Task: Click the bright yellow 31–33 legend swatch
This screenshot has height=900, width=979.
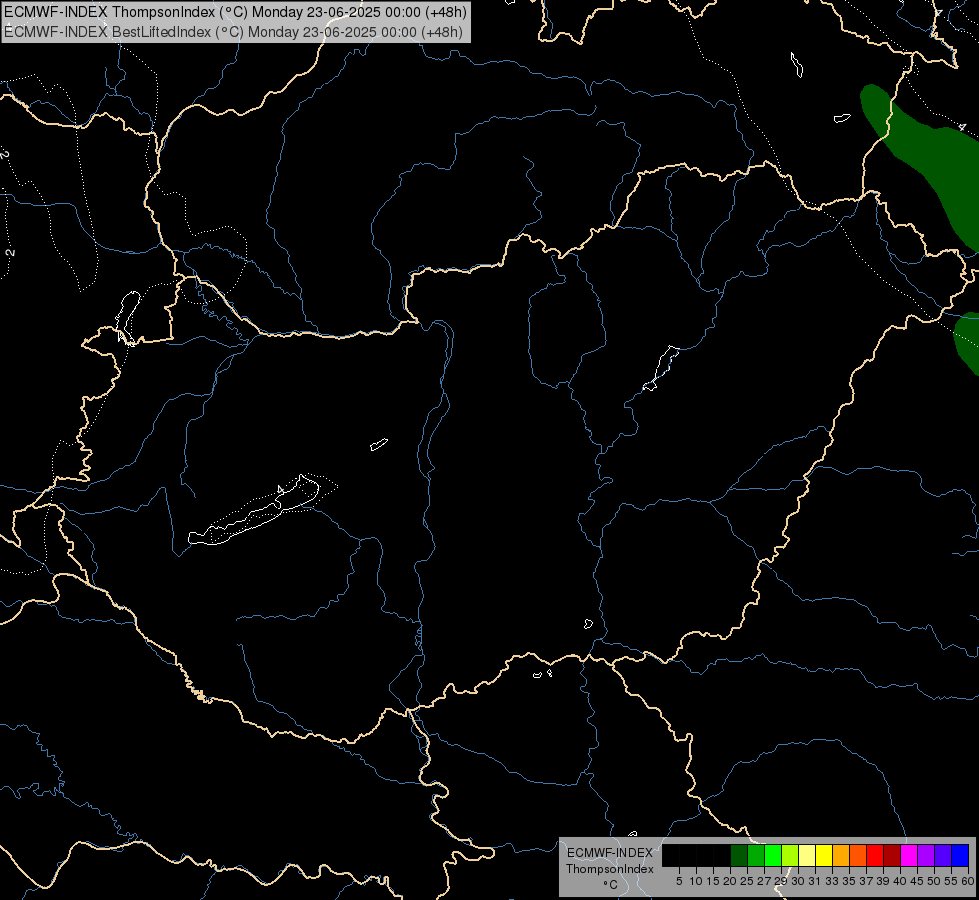Action: pos(824,856)
